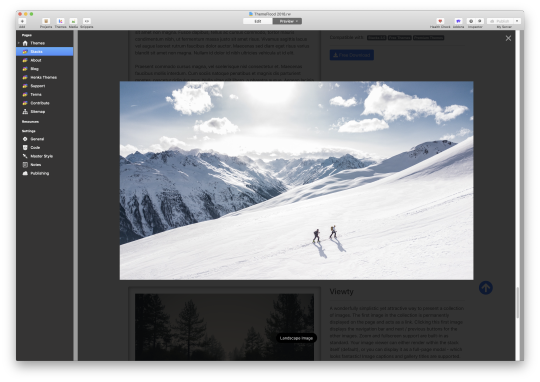Image resolution: width=540 pixels, height=382 pixels.
Task: Click the Publish button
Action: click(x=500, y=21)
